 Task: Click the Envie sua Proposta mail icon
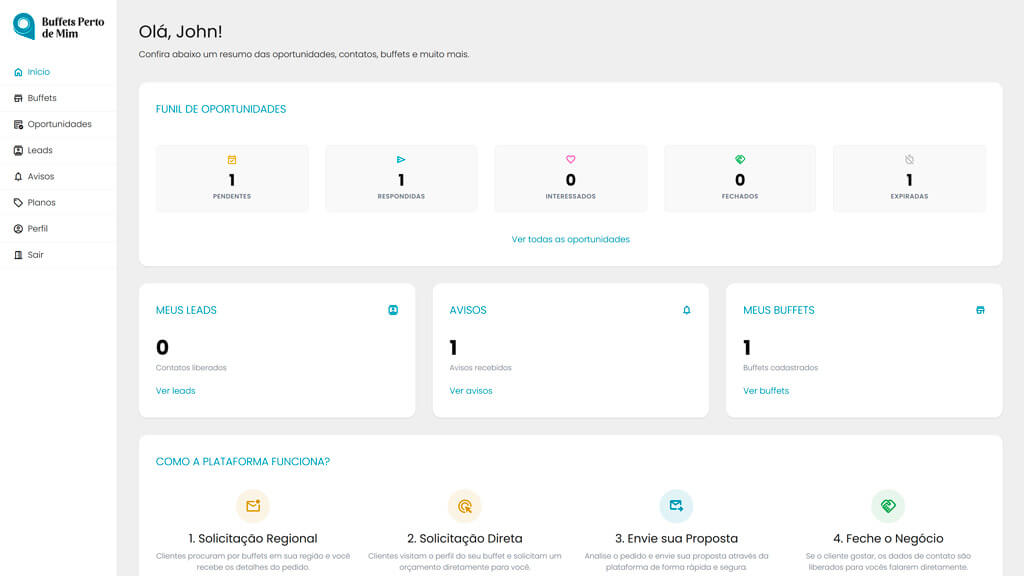tap(676, 506)
